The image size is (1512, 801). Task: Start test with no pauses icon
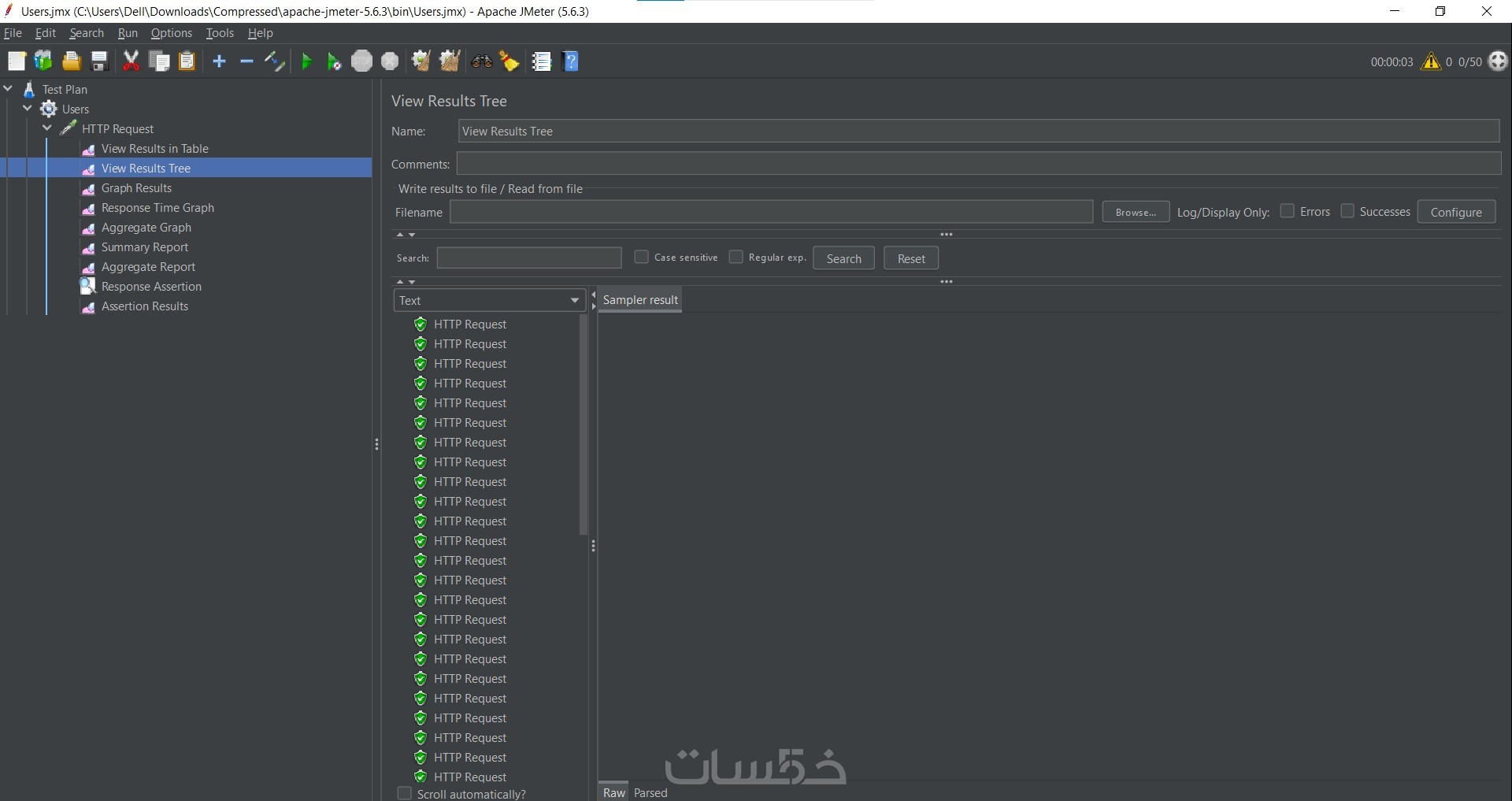[x=334, y=61]
